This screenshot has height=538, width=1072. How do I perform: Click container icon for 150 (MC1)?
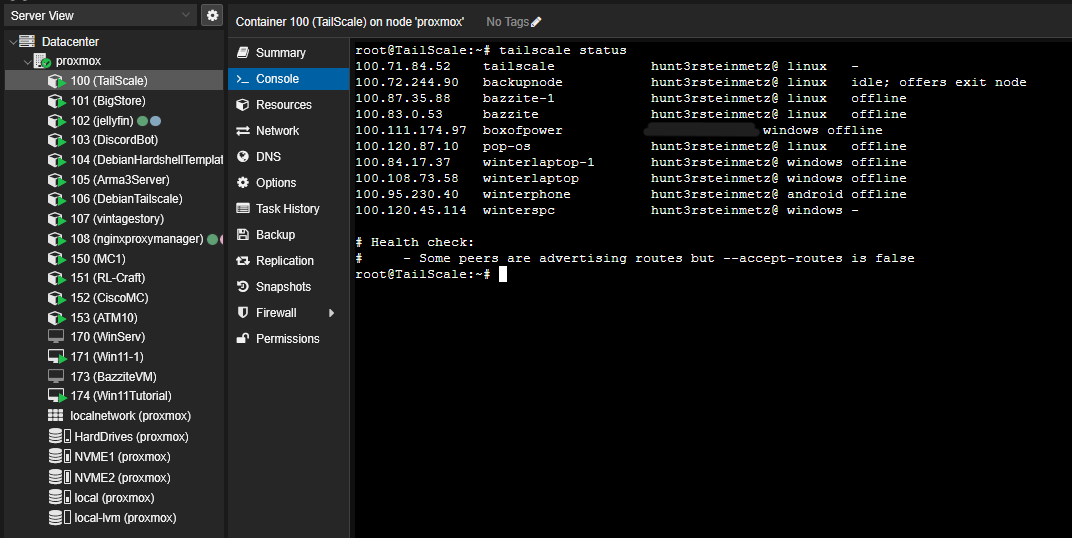click(x=57, y=259)
